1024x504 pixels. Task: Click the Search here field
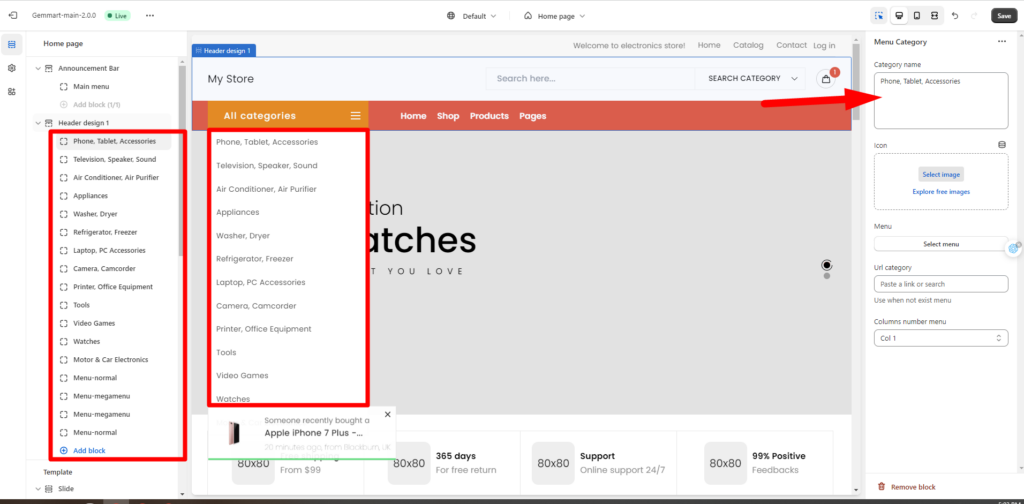point(590,78)
